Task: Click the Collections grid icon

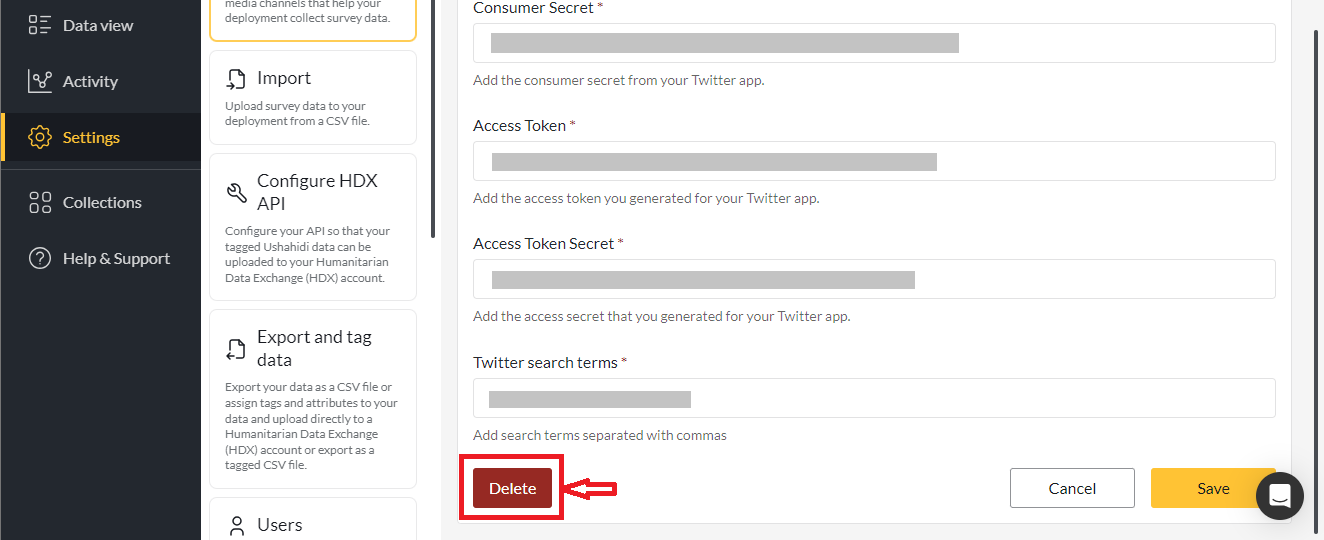Action: coord(40,202)
